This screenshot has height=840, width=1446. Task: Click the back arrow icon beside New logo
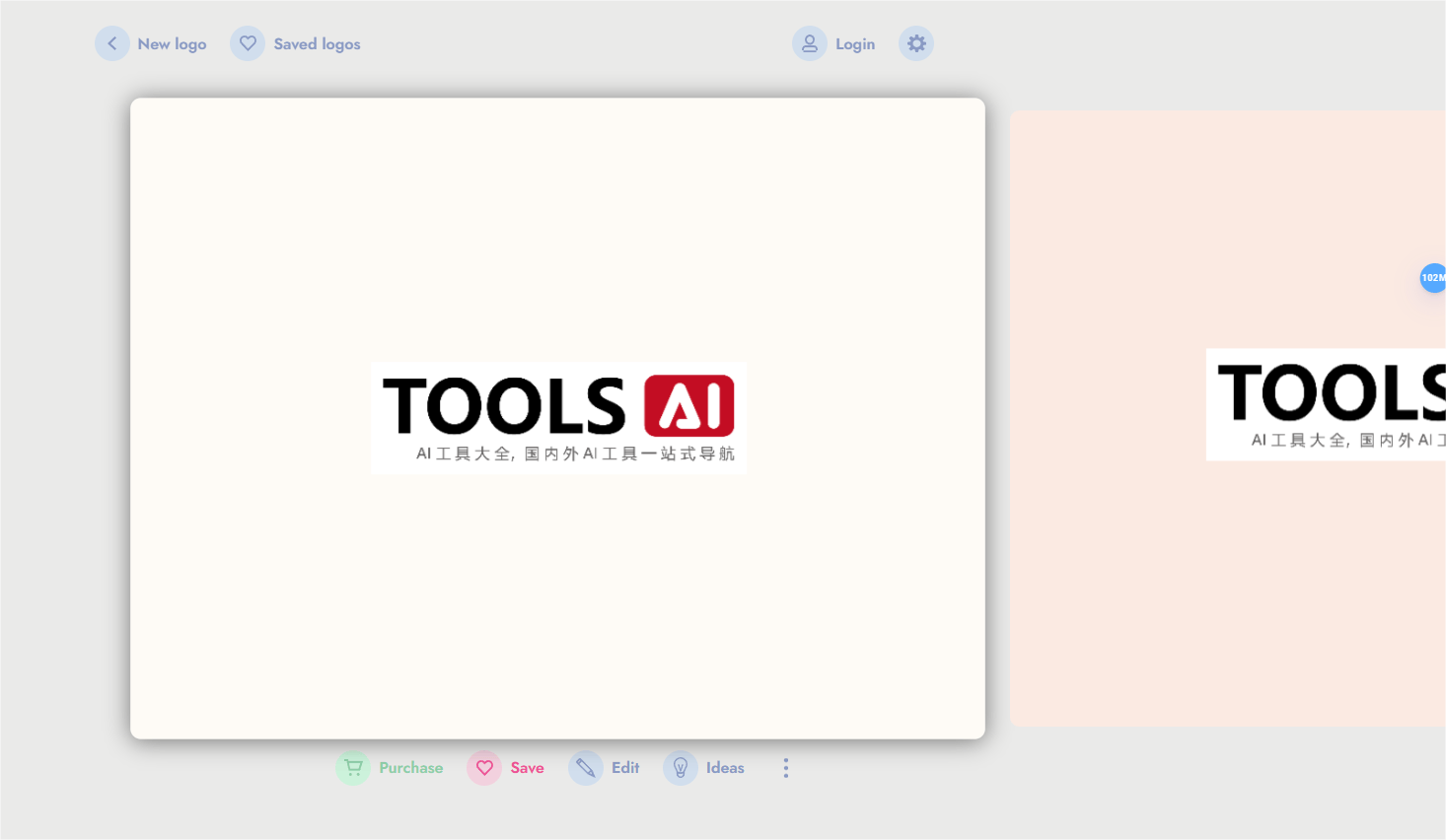point(112,43)
